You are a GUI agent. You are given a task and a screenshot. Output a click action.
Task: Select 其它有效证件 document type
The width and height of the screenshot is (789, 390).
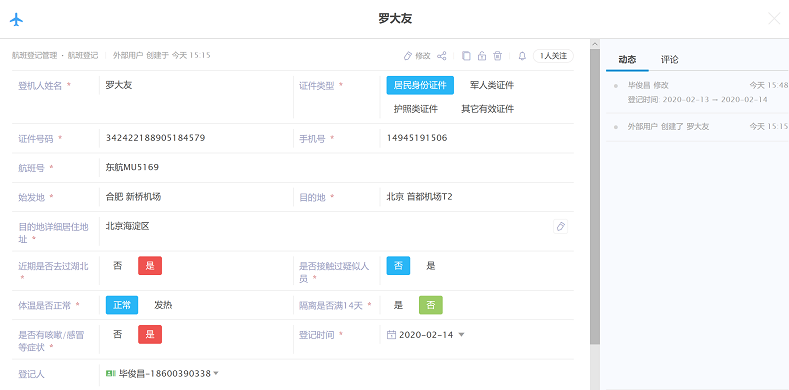(x=488, y=109)
